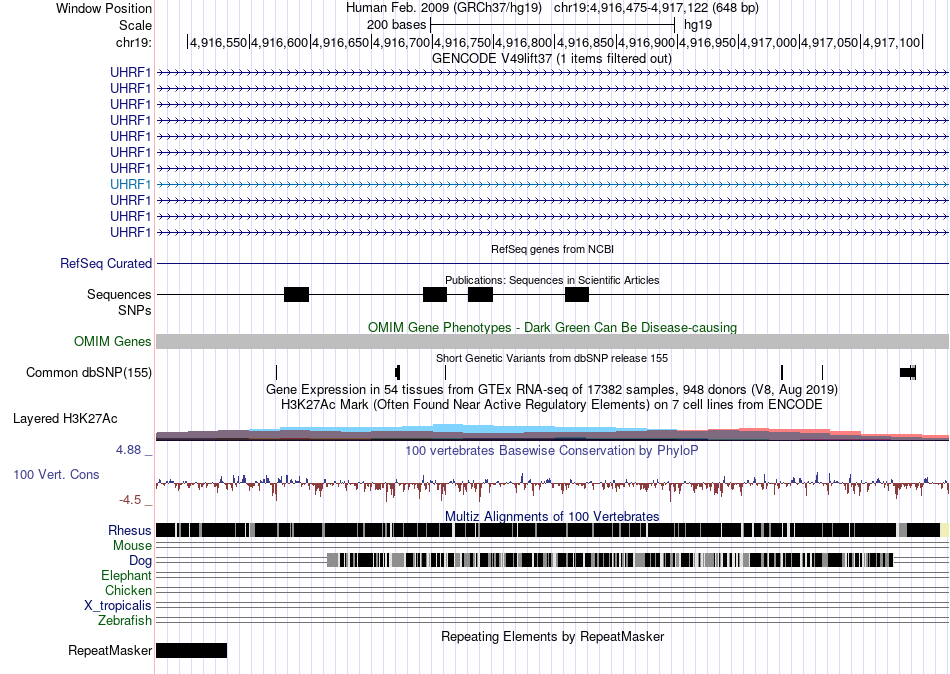The image size is (950, 674).
Task: Click the Sequences track label
Action: [119, 295]
